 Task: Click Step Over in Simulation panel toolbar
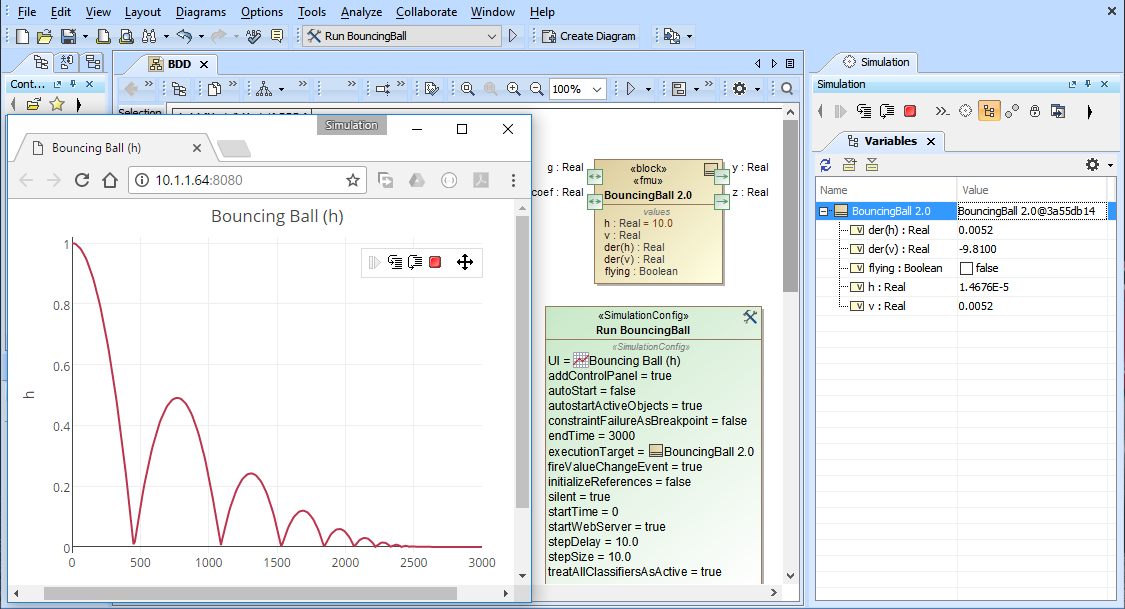887,111
